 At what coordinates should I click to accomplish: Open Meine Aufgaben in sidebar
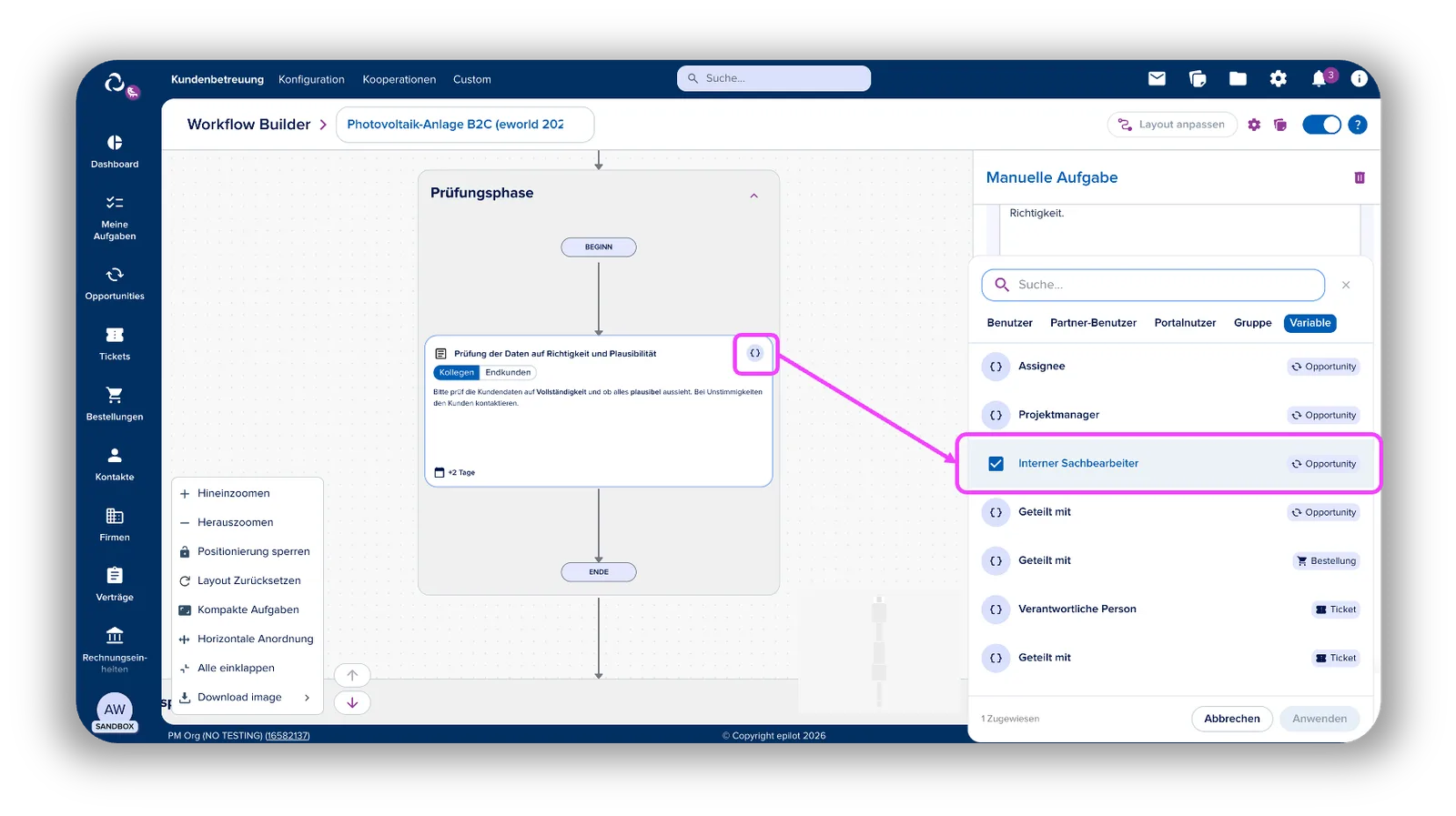coord(115,217)
